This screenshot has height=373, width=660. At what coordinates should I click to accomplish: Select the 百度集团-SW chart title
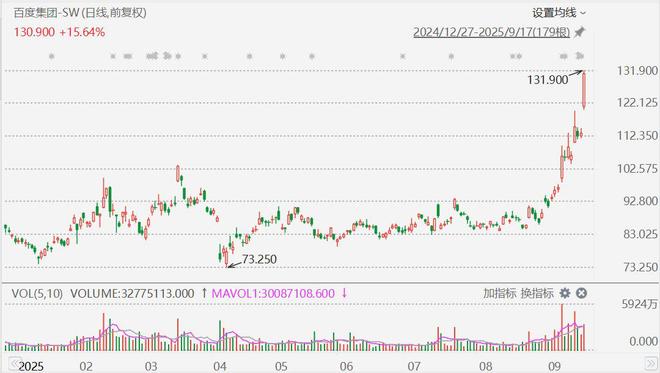pyautogui.click(x=46, y=13)
